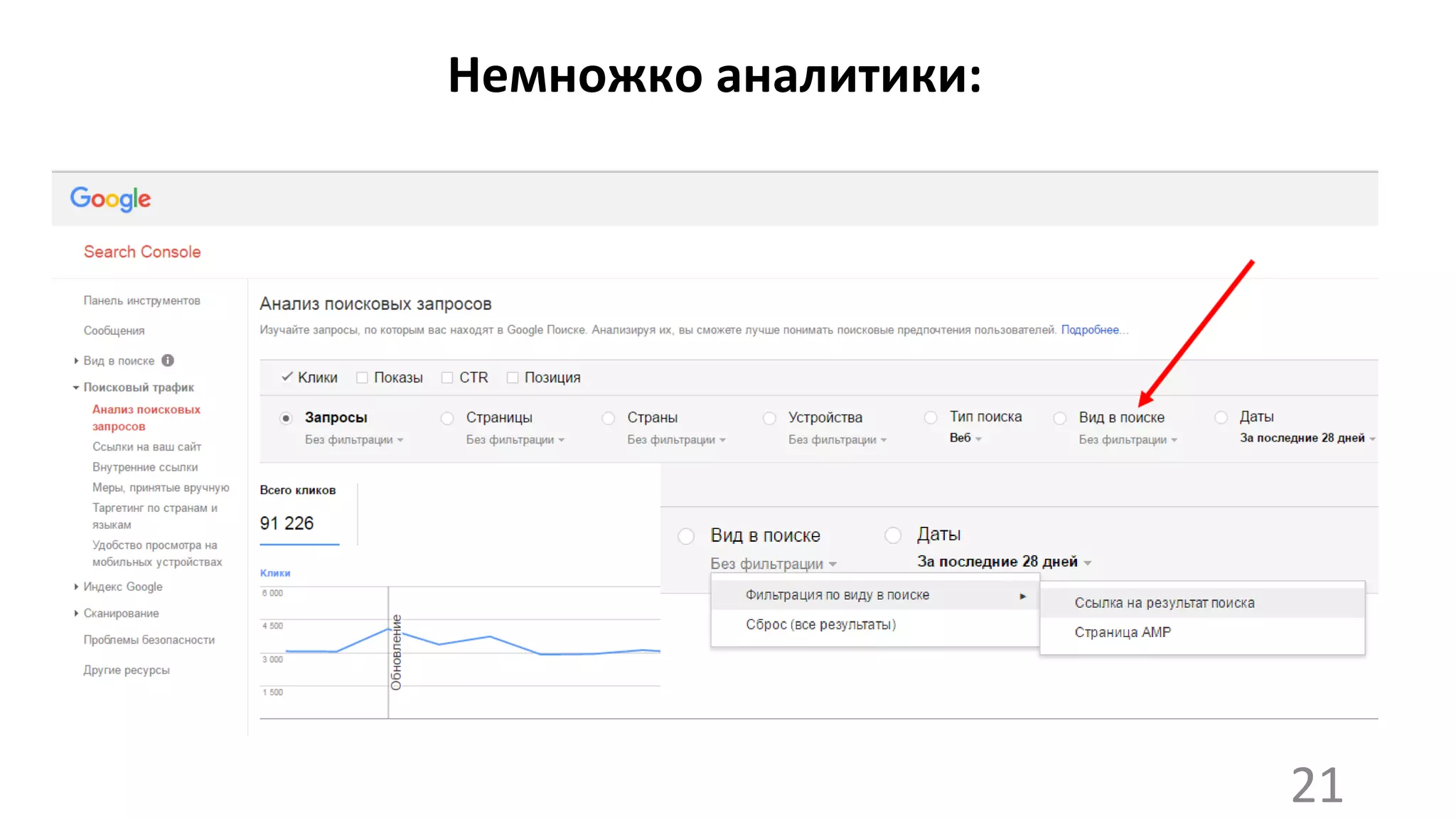Expand Индекс Google sidebar section
Image resolution: width=1456 pixels, height=819 pixels.
click(76, 587)
